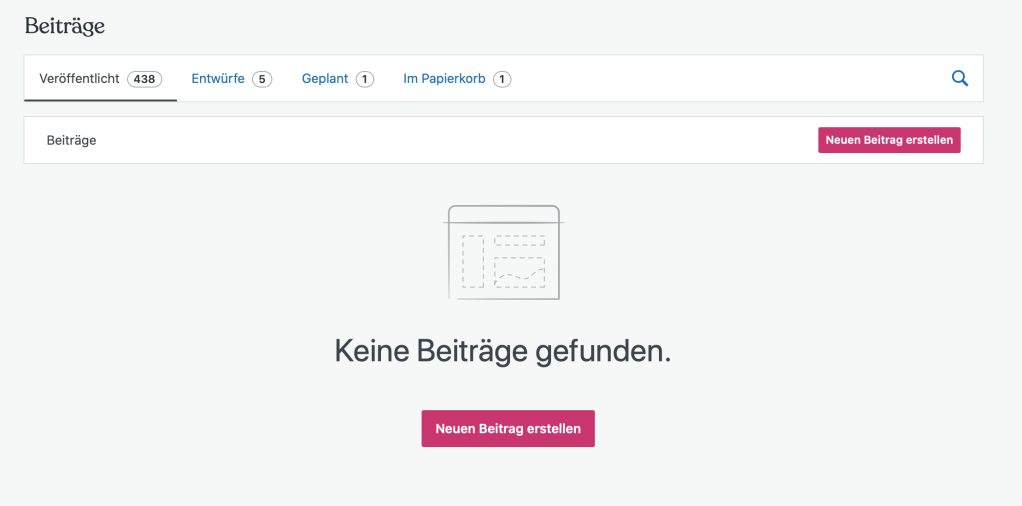Click the tall dashed sidebar box in the illustration
Viewport: 1022px width, 506px height.
[473, 261]
